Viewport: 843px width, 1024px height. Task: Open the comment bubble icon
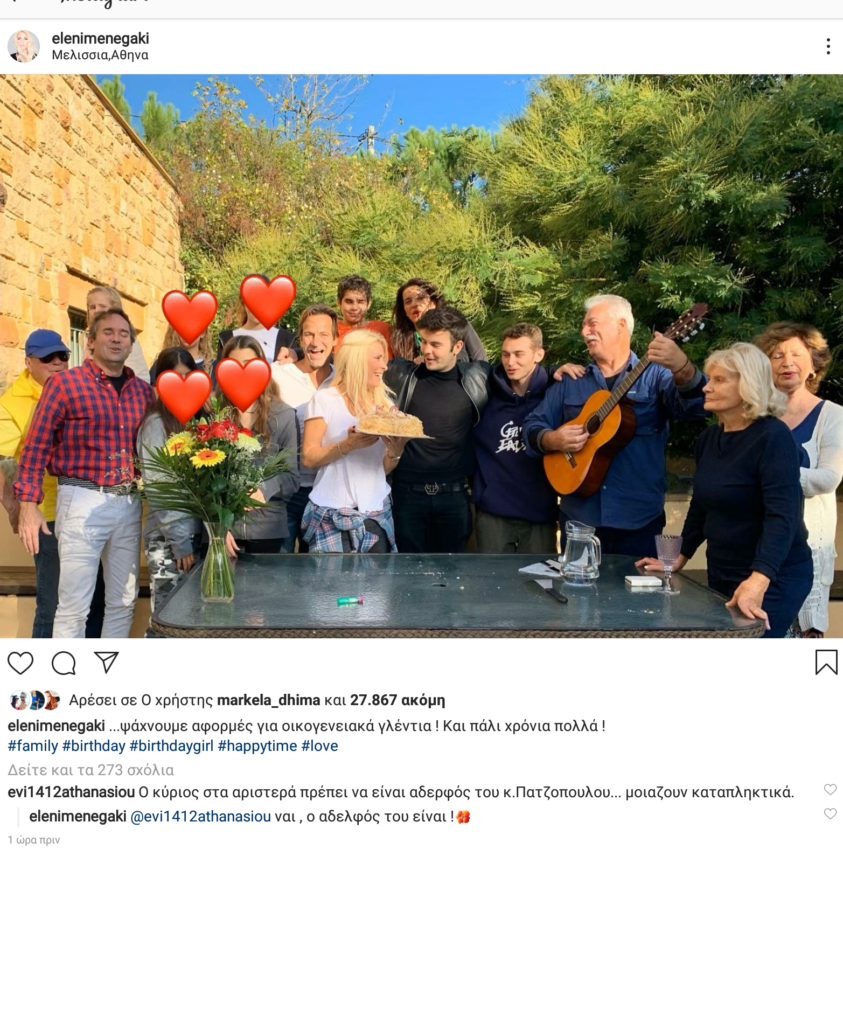click(64, 663)
